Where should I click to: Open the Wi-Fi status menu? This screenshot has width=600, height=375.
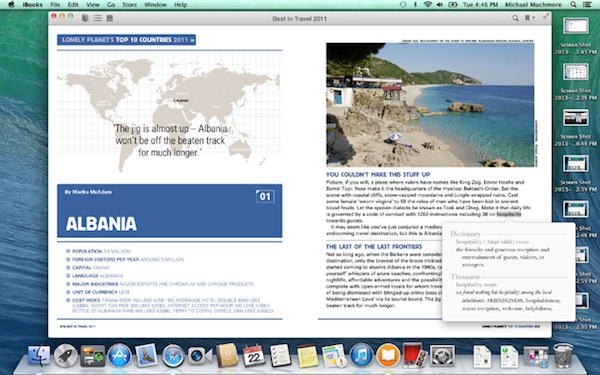tap(427, 5)
